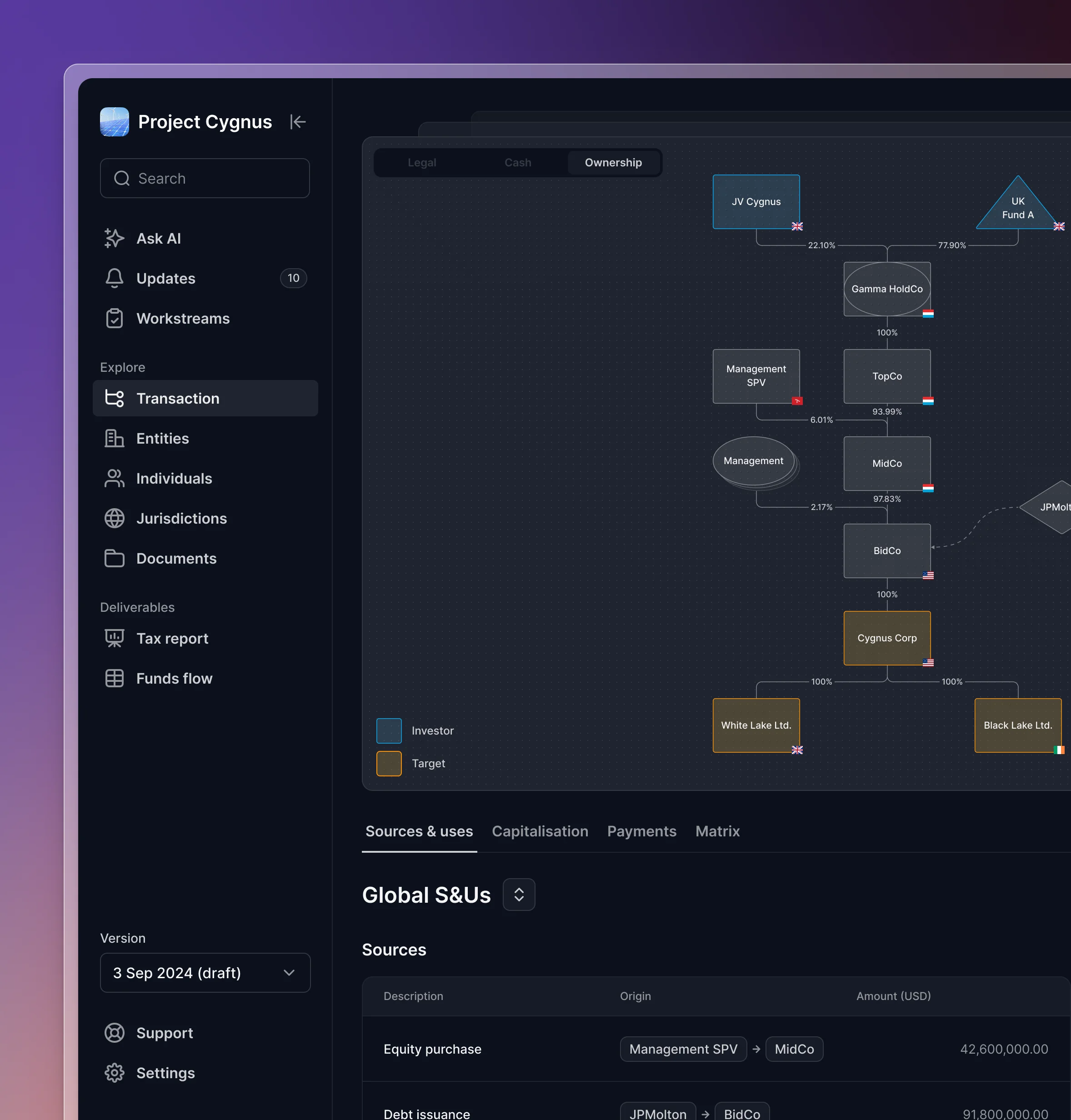The height and width of the screenshot is (1120, 1071).
Task: Click the Target legend color swatch
Action: (389, 763)
